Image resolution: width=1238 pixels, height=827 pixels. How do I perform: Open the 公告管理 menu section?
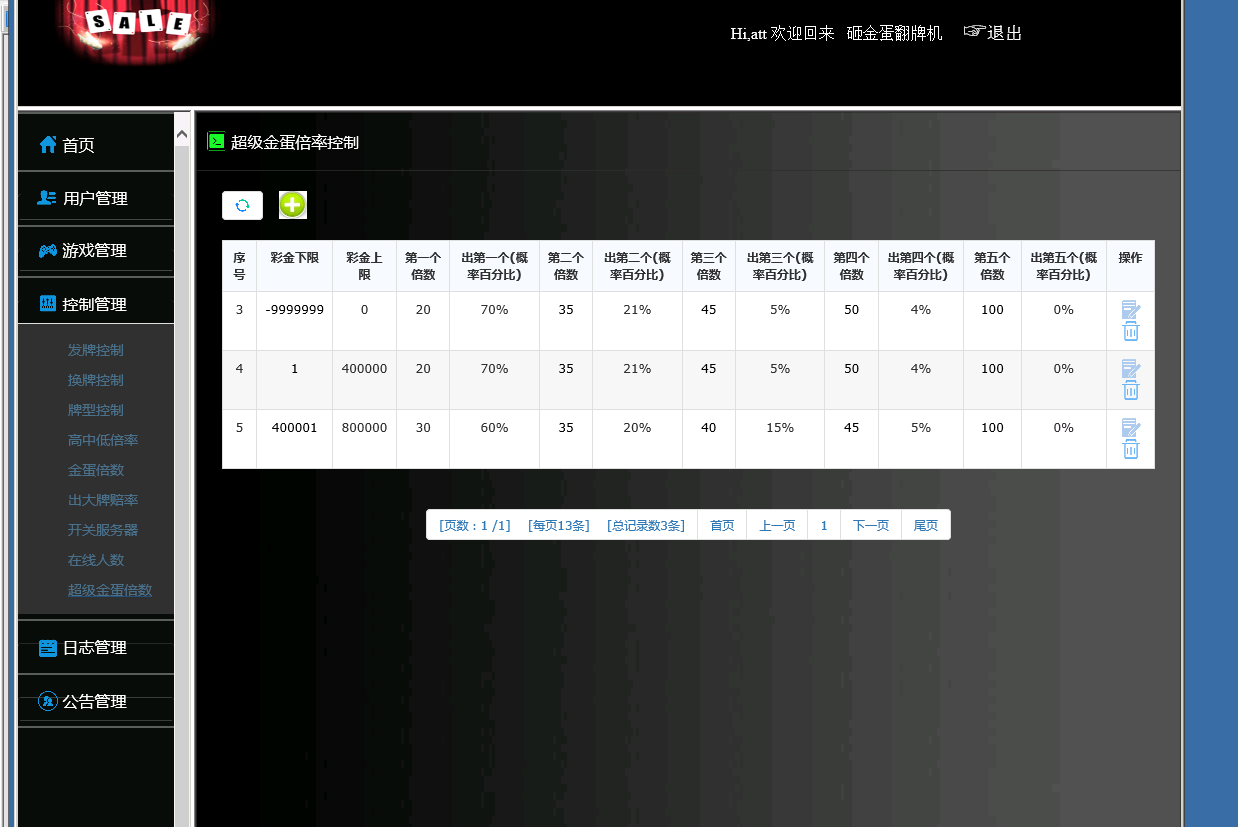coord(95,701)
